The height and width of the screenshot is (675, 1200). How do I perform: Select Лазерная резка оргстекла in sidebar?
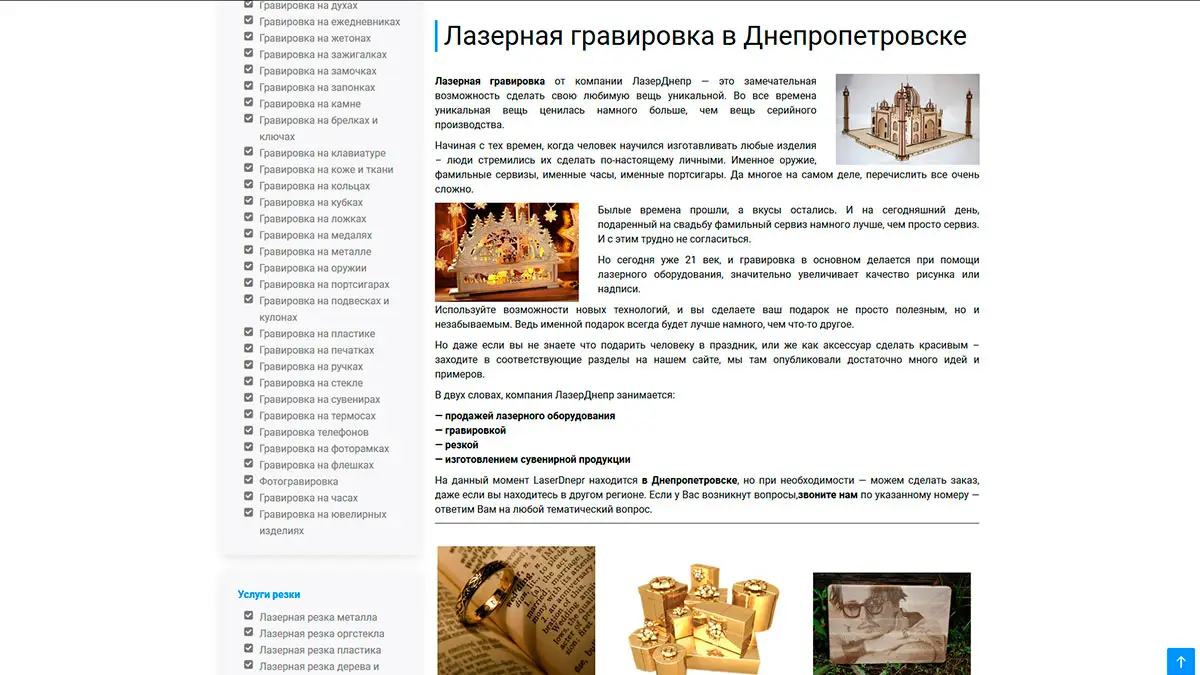(x=321, y=634)
